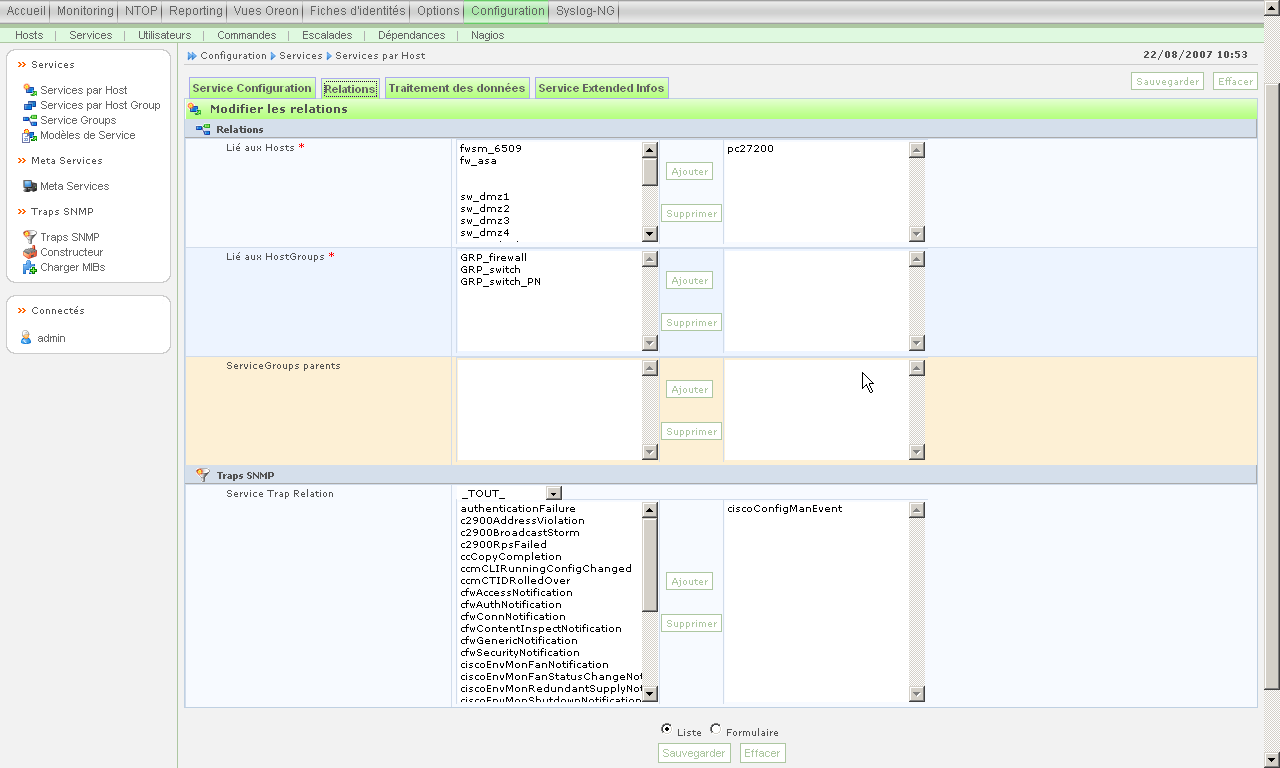Select sw_dmz2 in available hosts list

[485, 208]
